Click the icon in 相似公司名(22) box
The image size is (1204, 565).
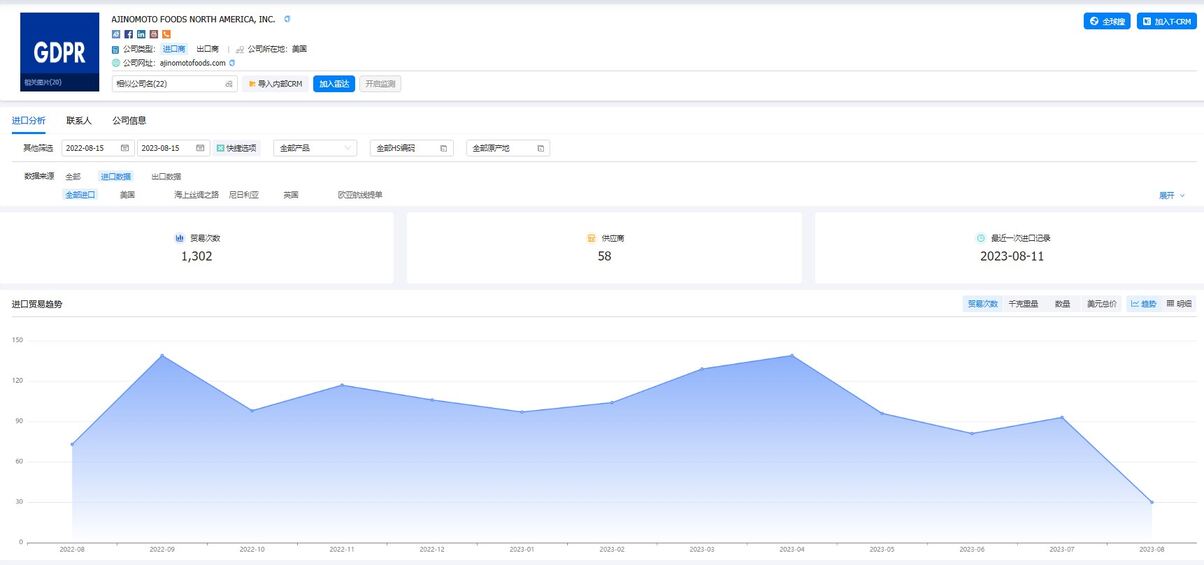pyautogui.click(x=229, y=84)
